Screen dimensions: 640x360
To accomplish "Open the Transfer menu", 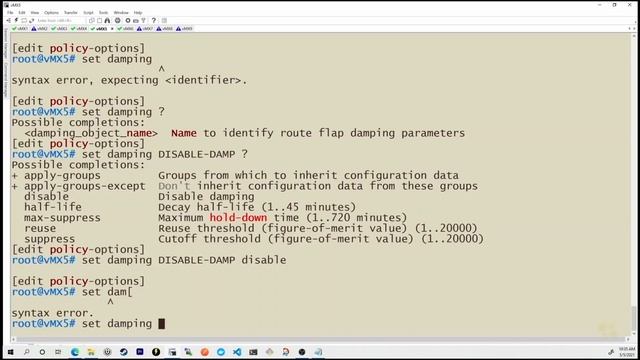I will (71, 13).
